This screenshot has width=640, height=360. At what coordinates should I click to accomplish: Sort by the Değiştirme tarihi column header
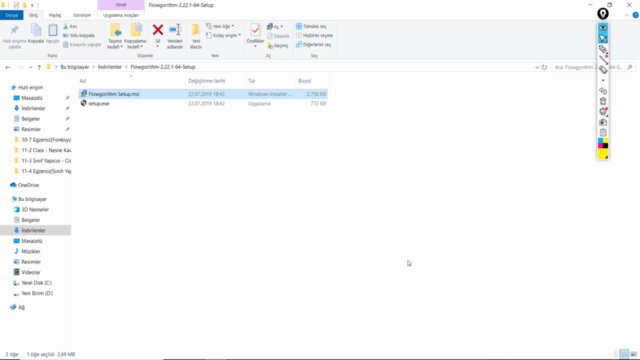coord(207,81)
